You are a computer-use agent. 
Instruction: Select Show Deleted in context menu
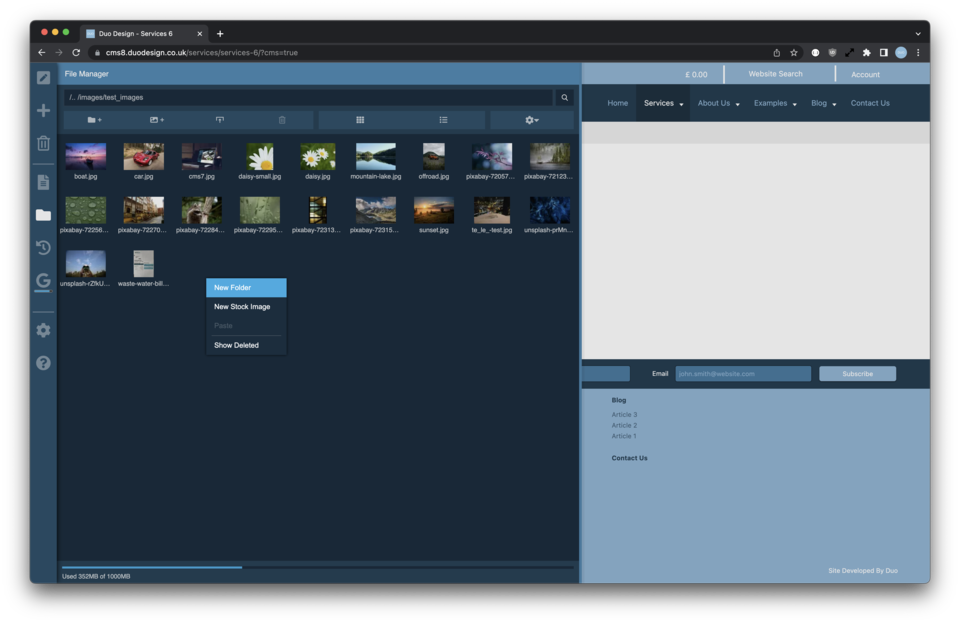click(236, 345)
